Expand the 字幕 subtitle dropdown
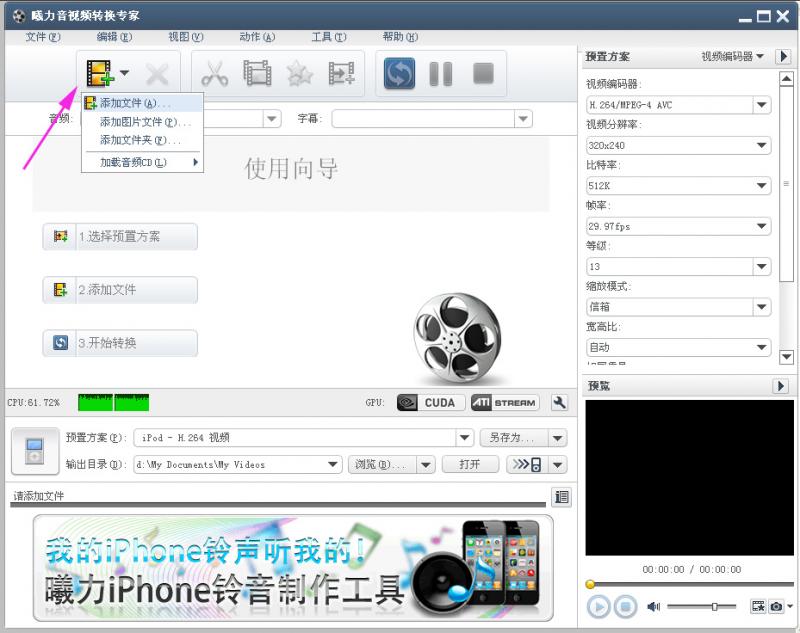The image size is (800, 633). point(522,119)
